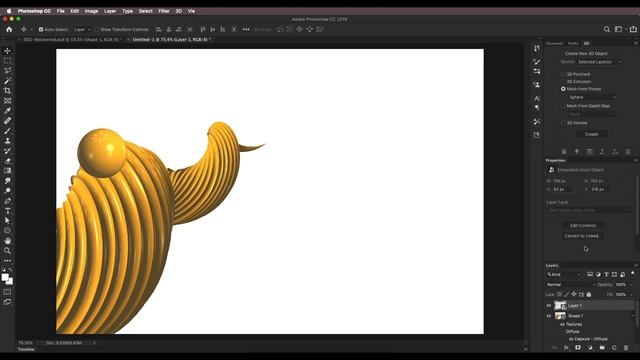Click the foreground color swatch
The image size is (640, 360).
point(5,278)
